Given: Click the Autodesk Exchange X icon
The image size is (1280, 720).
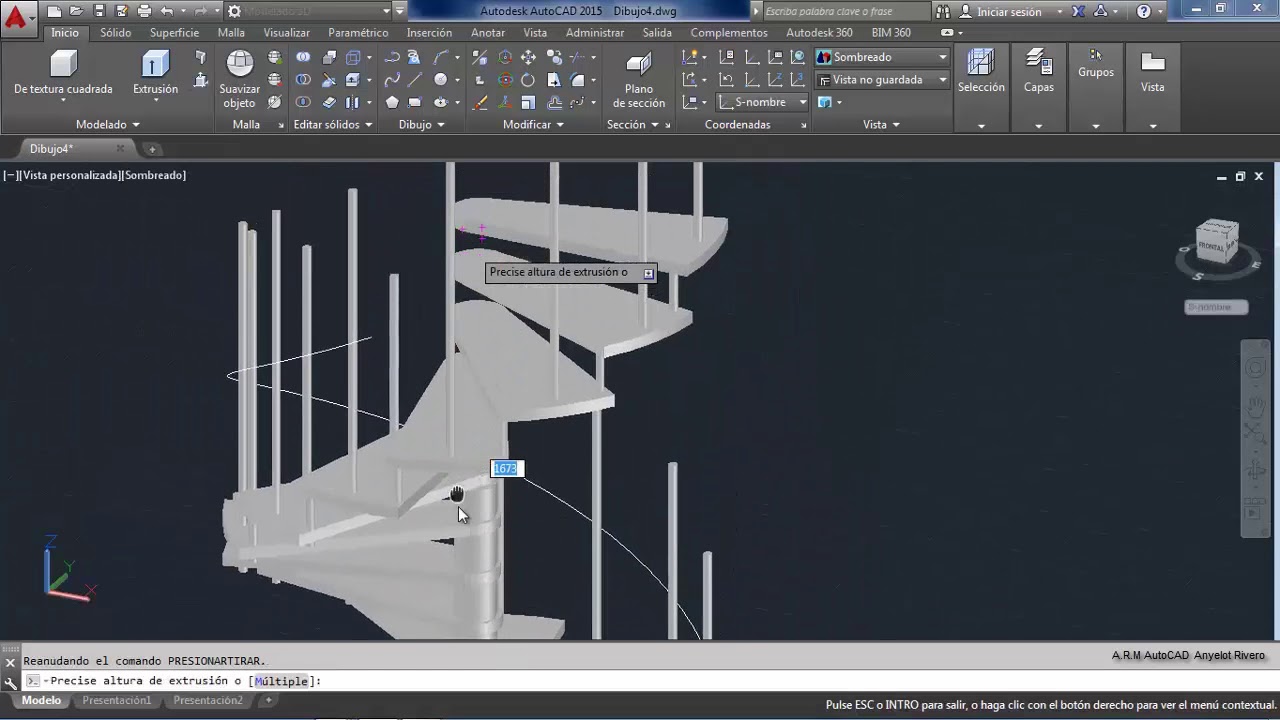Looking at the screenshot, I should pos(1078,12).
